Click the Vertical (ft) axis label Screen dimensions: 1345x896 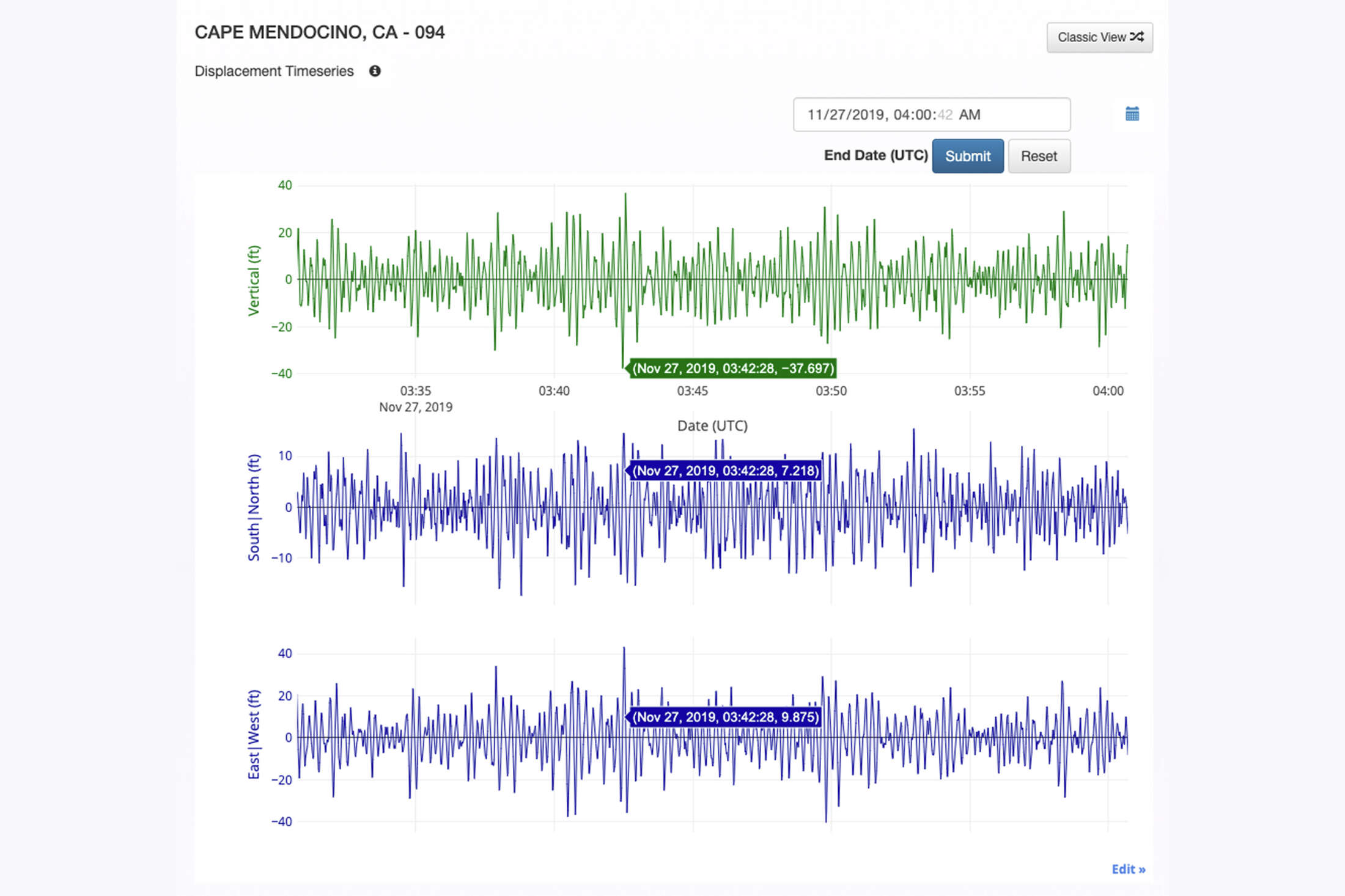pyautogui.click(x=254, y=281)
